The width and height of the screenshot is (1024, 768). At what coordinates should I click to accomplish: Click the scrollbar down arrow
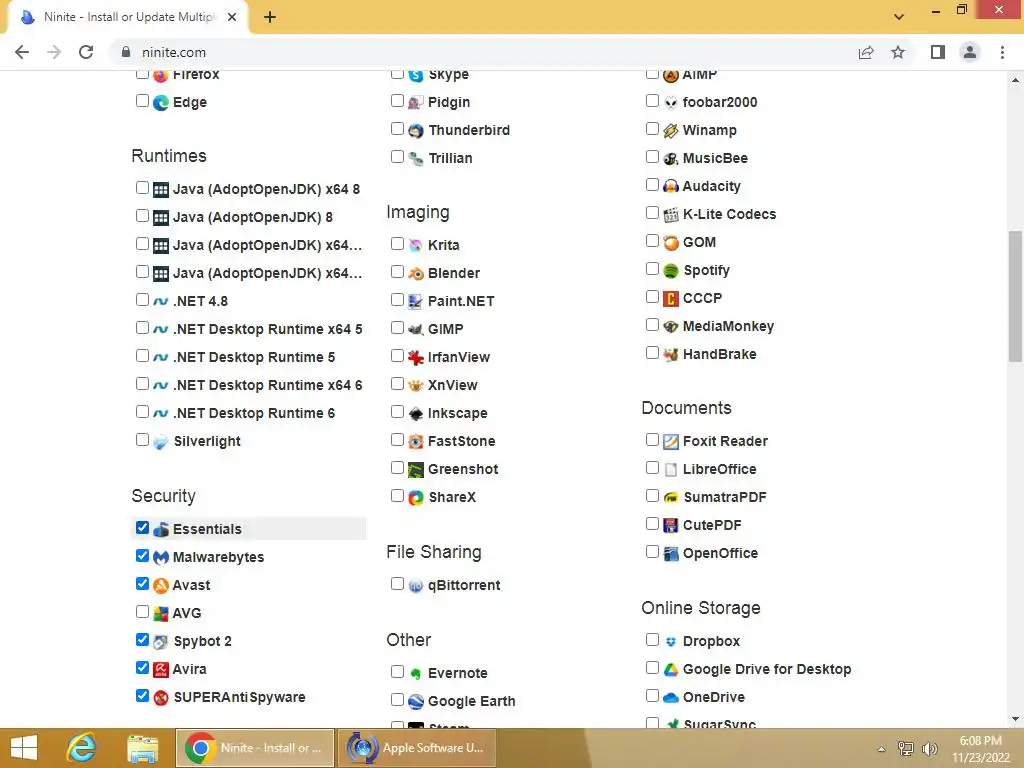tap(1015, 720)
